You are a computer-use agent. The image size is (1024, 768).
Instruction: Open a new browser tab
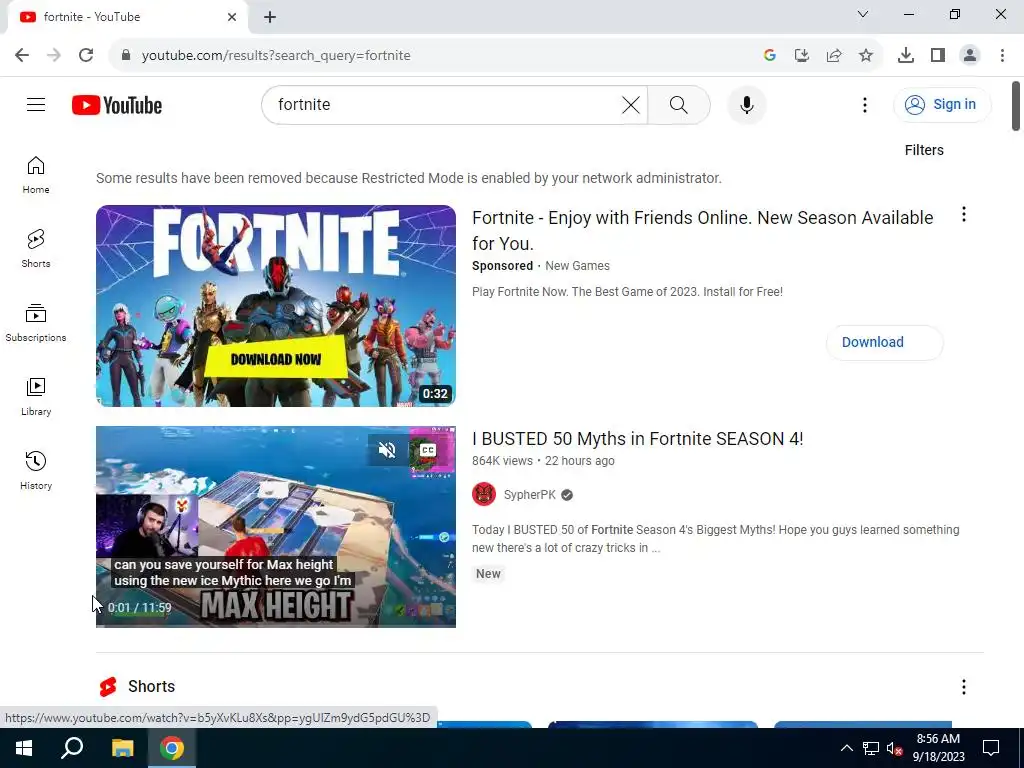[x=270, y=17]
